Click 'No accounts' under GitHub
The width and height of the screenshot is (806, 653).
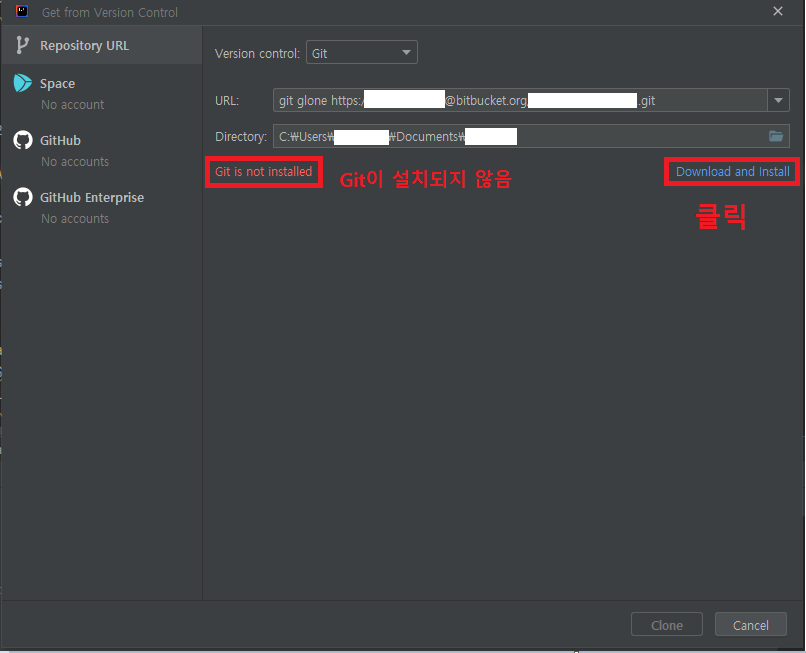[75, 161]
